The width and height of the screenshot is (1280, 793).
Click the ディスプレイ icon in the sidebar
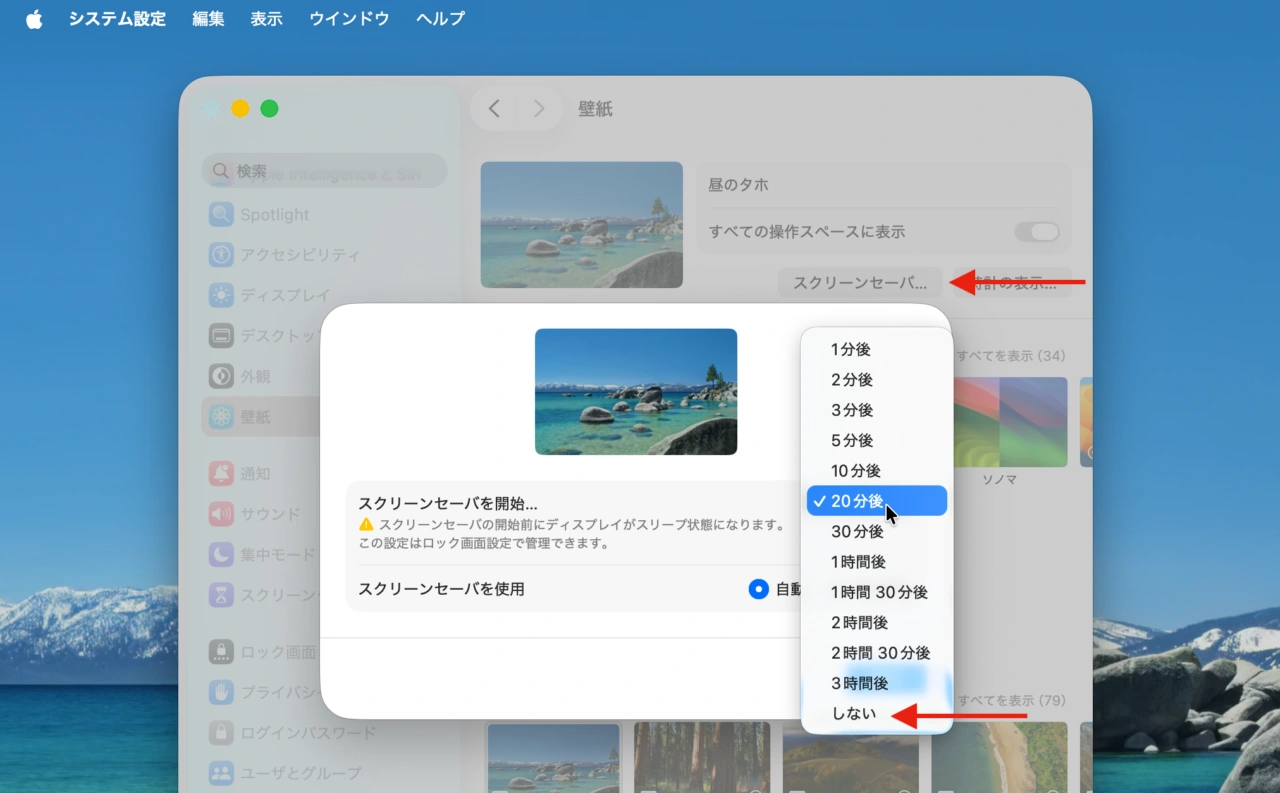(x=221, y=295)
